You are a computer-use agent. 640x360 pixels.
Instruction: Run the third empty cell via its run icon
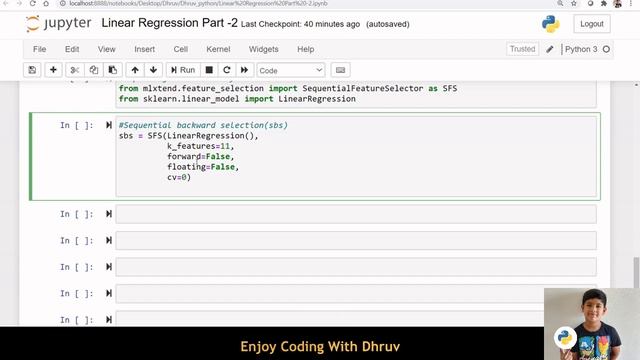click(x=109, y=267)
